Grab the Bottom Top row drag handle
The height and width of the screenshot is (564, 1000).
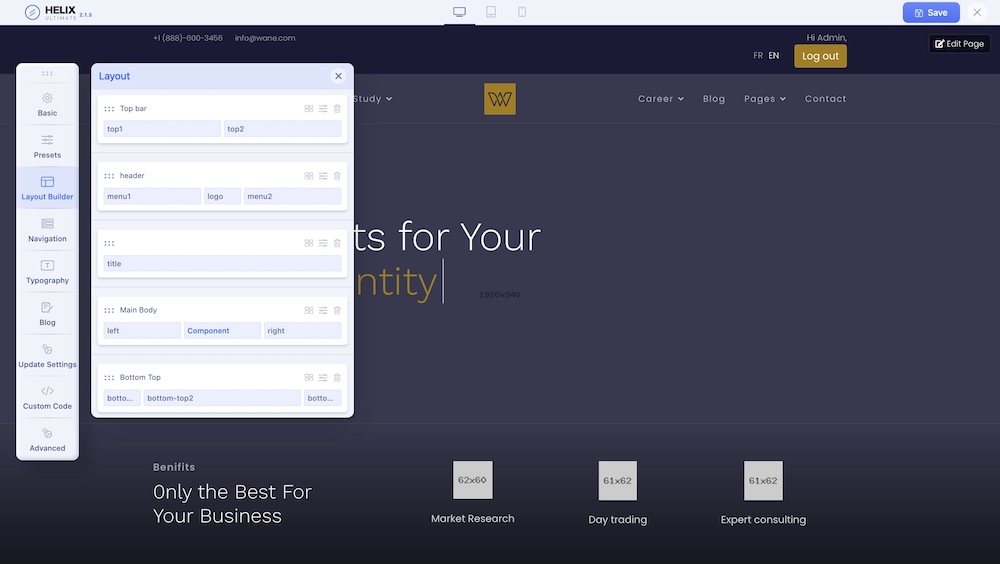[x=109, y=378]
